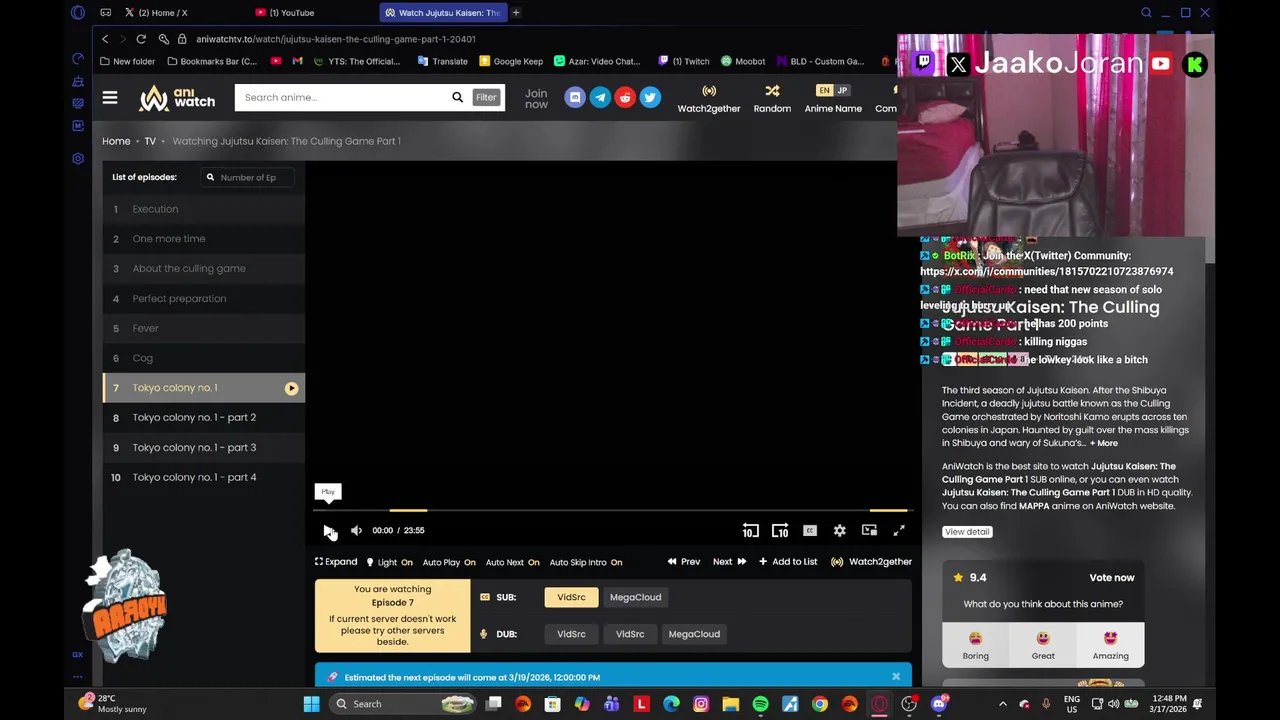Click Home breadcrumb link

pyautogui.click(x=116, y=141)
